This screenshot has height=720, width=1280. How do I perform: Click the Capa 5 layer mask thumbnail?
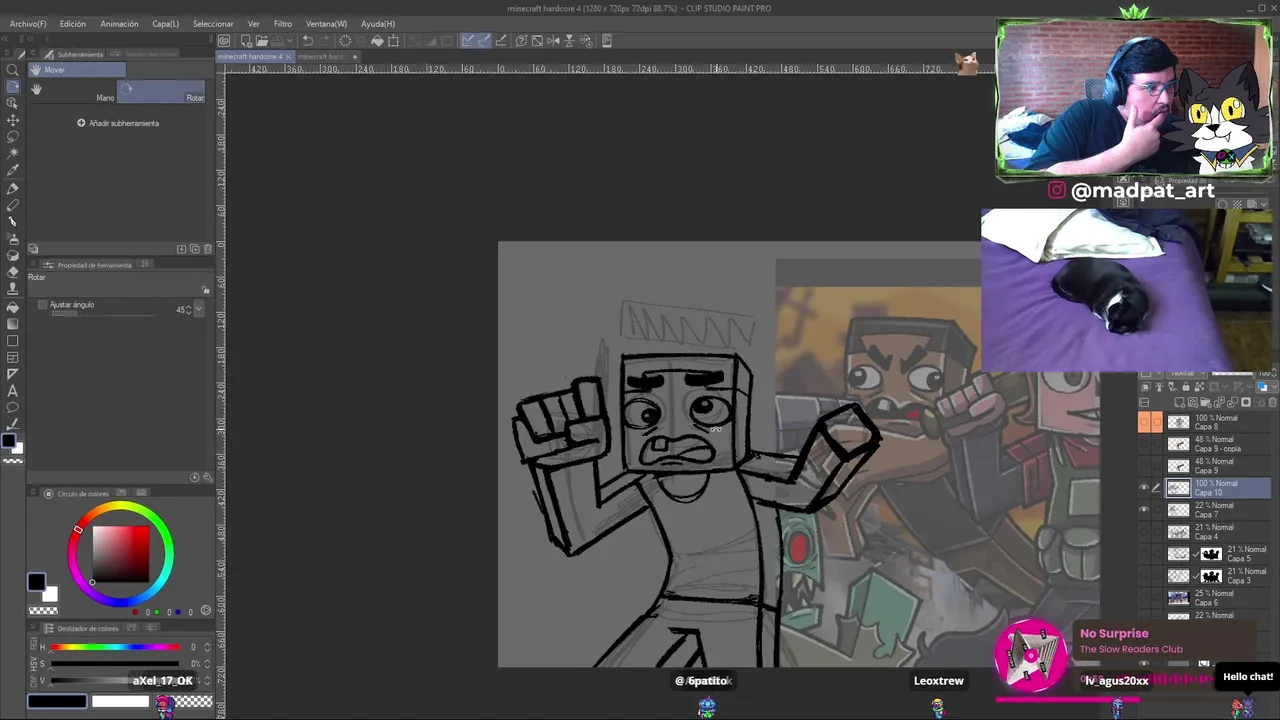tap(1211, 554)
